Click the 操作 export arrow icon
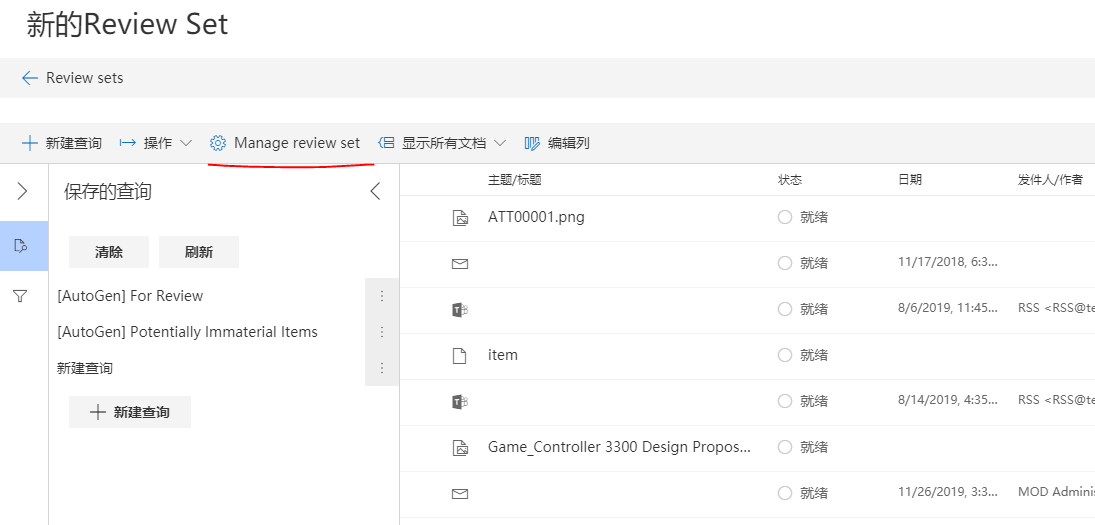This screenshot has height=525, width=1095. pos(128,143)
